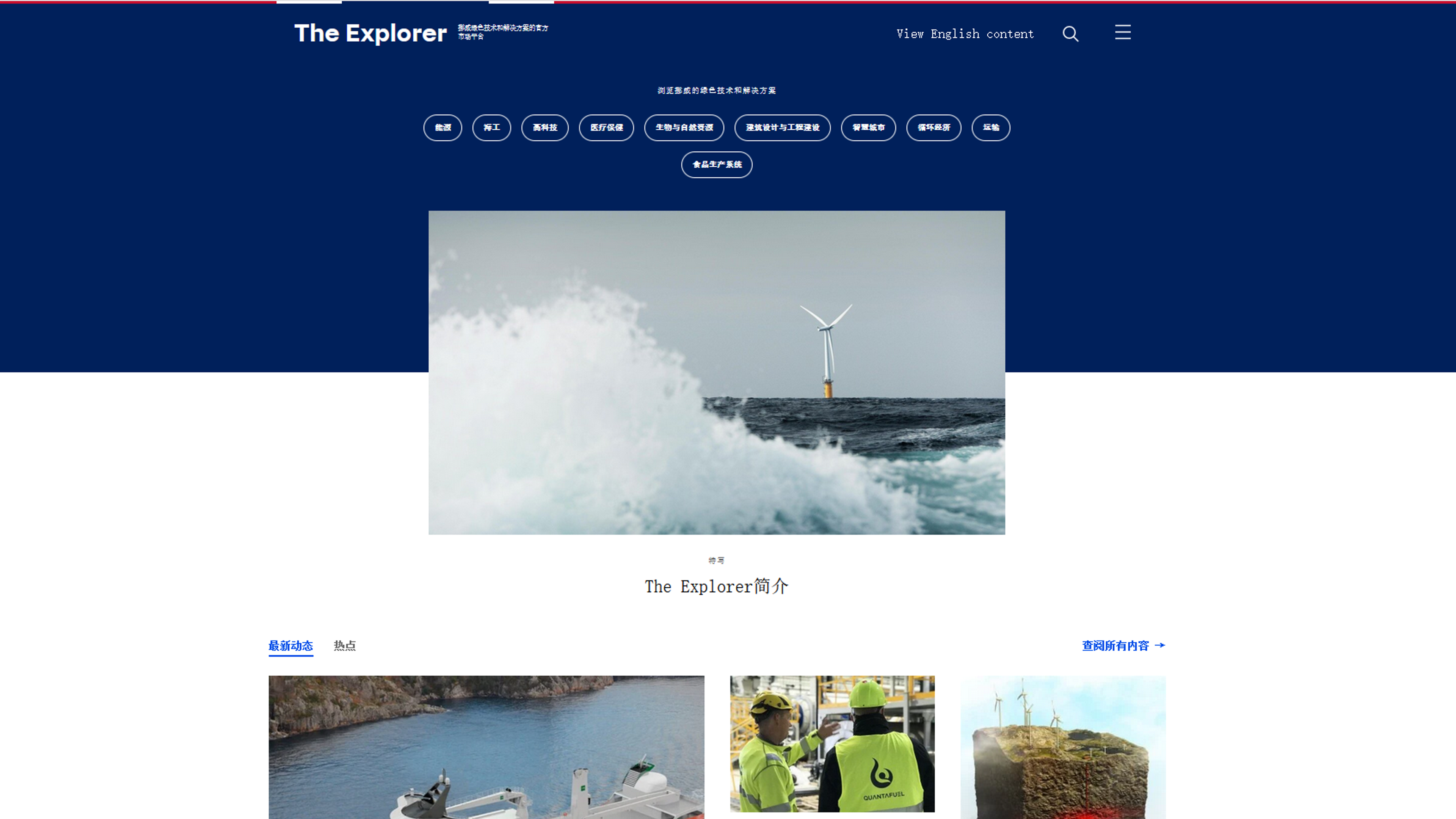Choose the 高科技 category
This screenshot has height=819, width=1456.
point(544,128)
